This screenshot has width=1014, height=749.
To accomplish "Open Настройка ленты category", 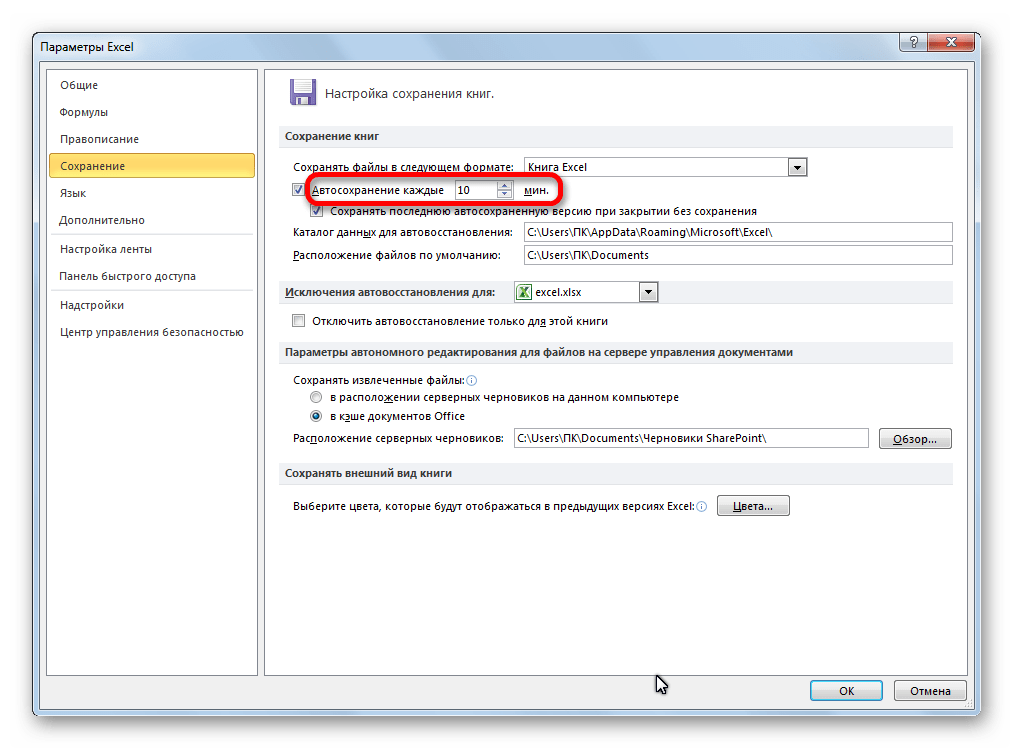I will [x=152, y=249].
